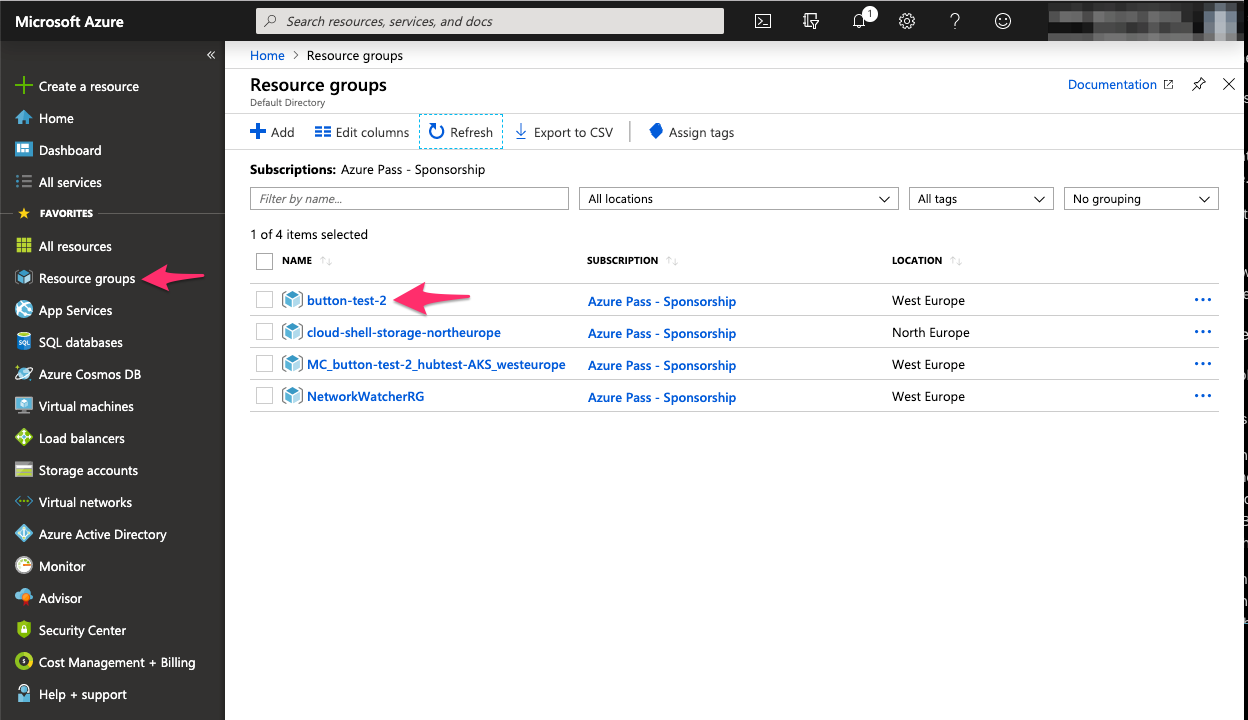The image size is (1248, 720).
Task: Click the Virtual networks icon
Action: click(24, 502)
